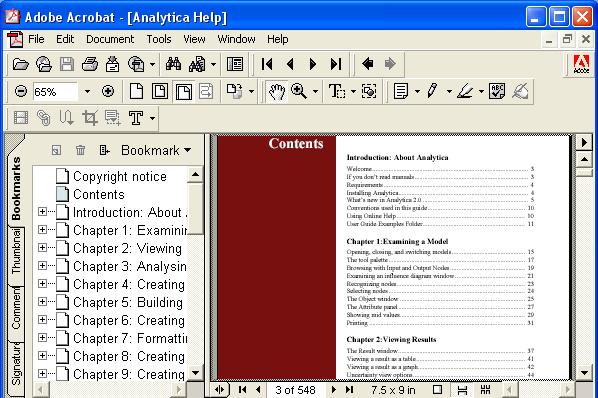Click the zoom in plus button

point(108,91)
